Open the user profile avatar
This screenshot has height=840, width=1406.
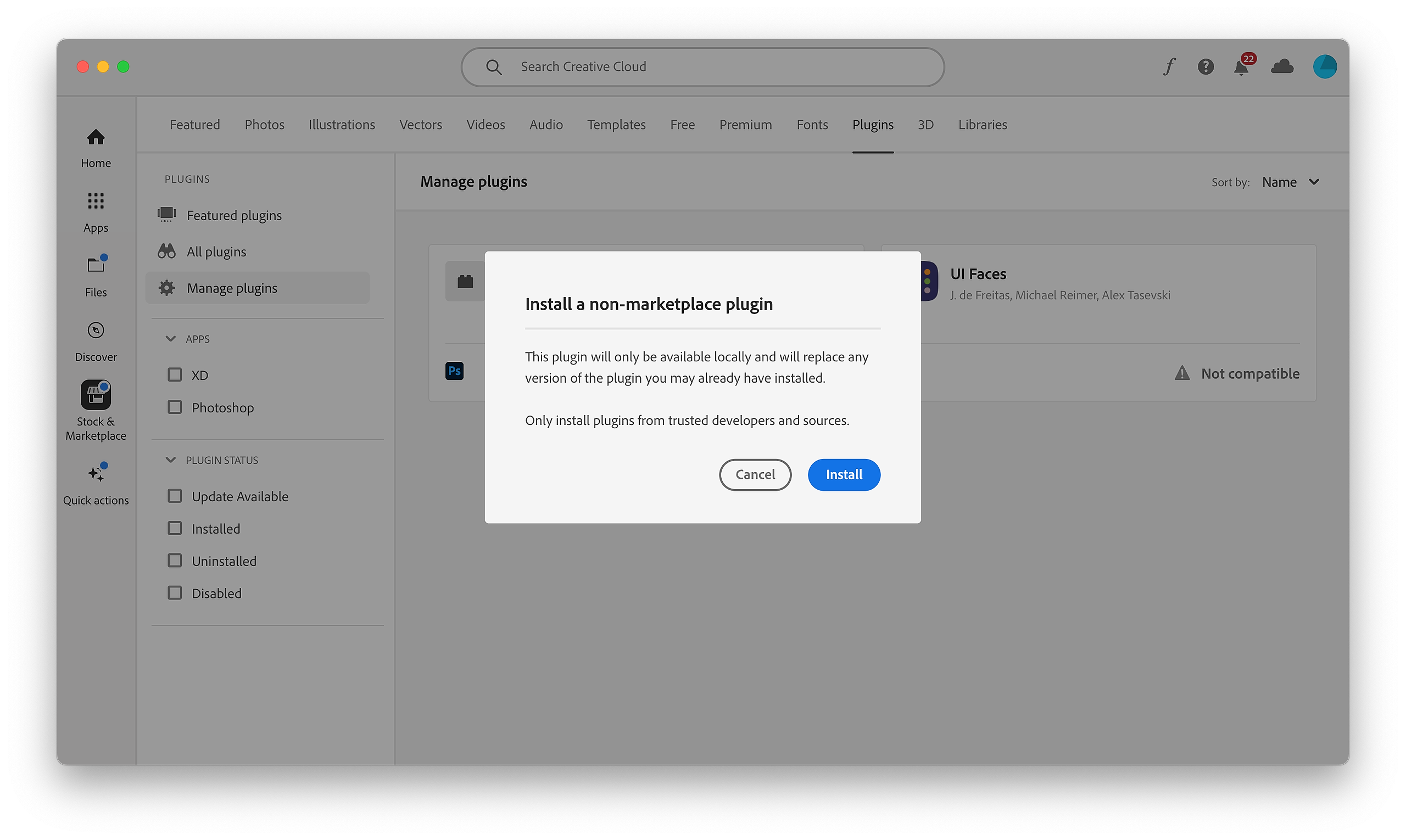(x=1325, y=67)
